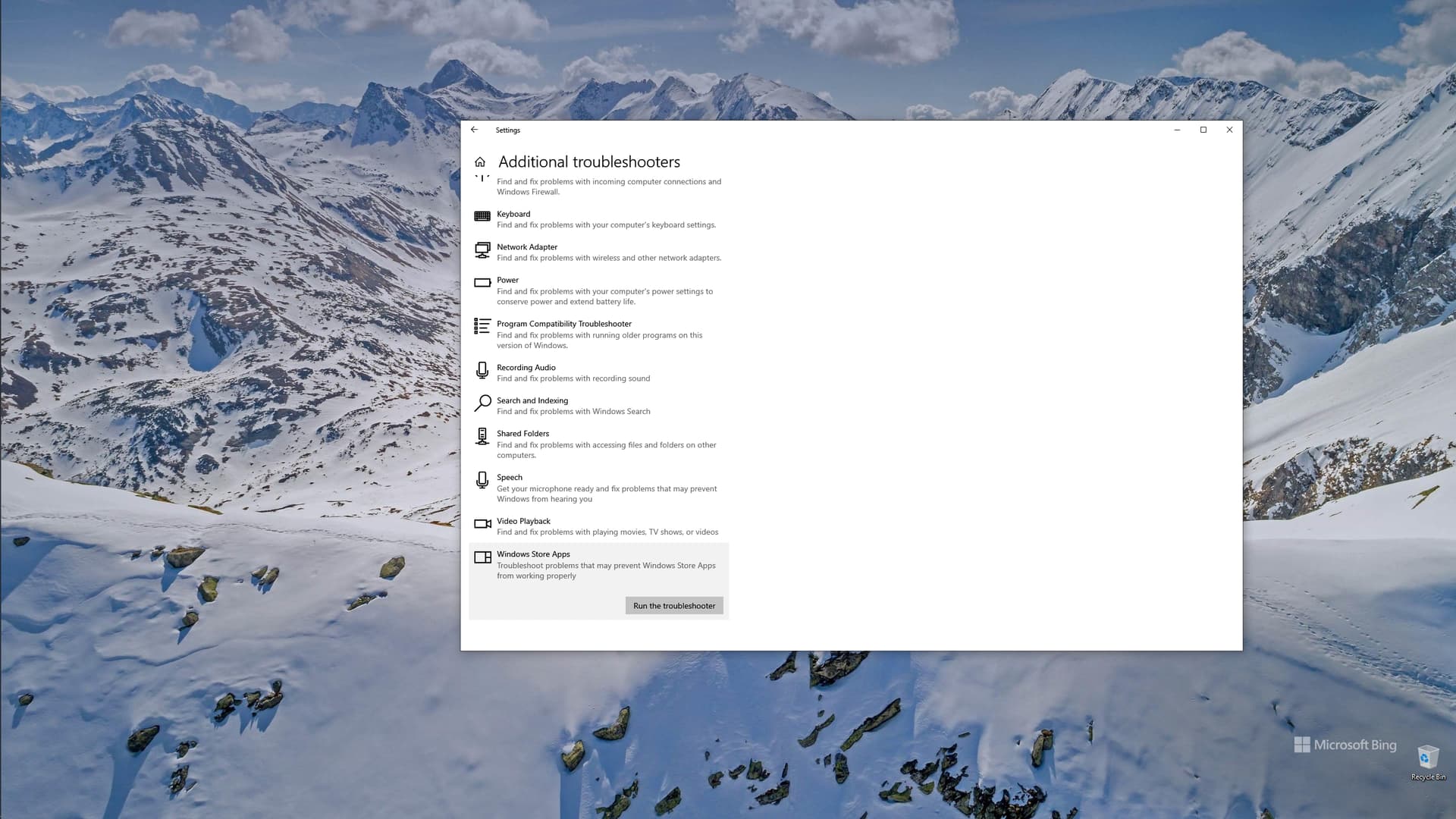Run the troubleshooter for Windows Store Apps
This screenshot has height=819, width=1456.
click(x=673, y=606)
